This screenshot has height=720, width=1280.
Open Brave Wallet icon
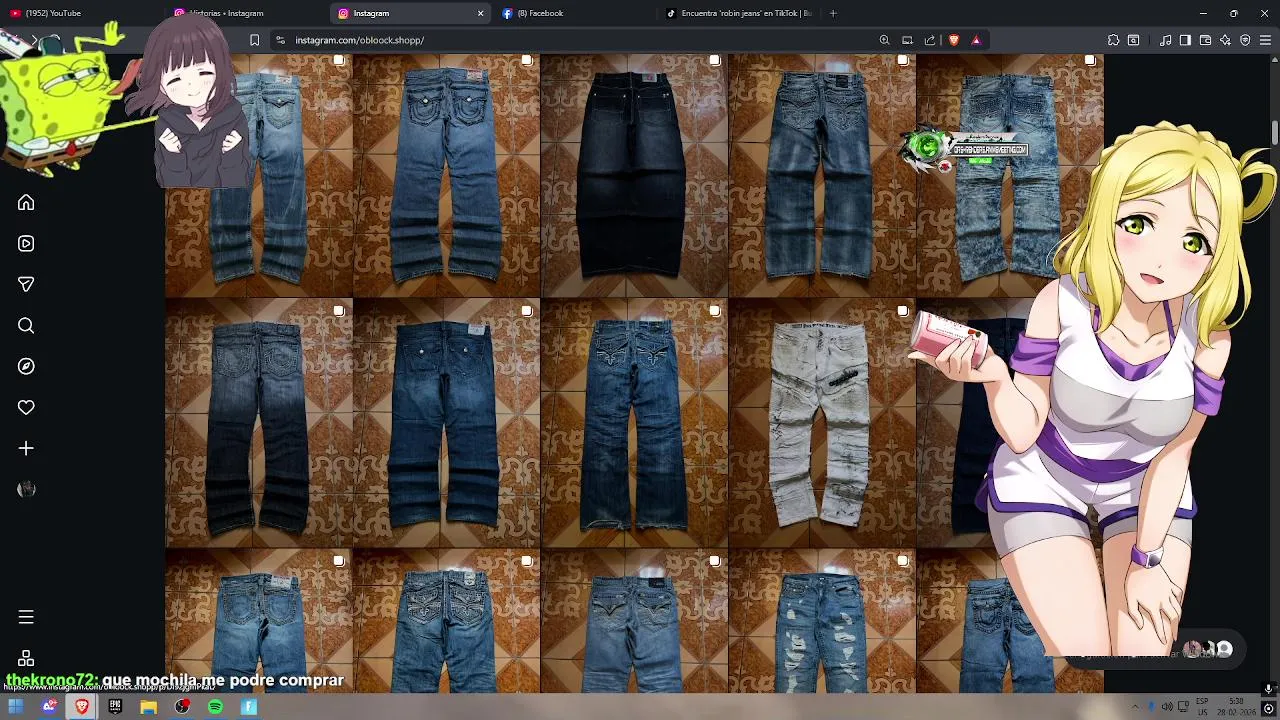1205,40
